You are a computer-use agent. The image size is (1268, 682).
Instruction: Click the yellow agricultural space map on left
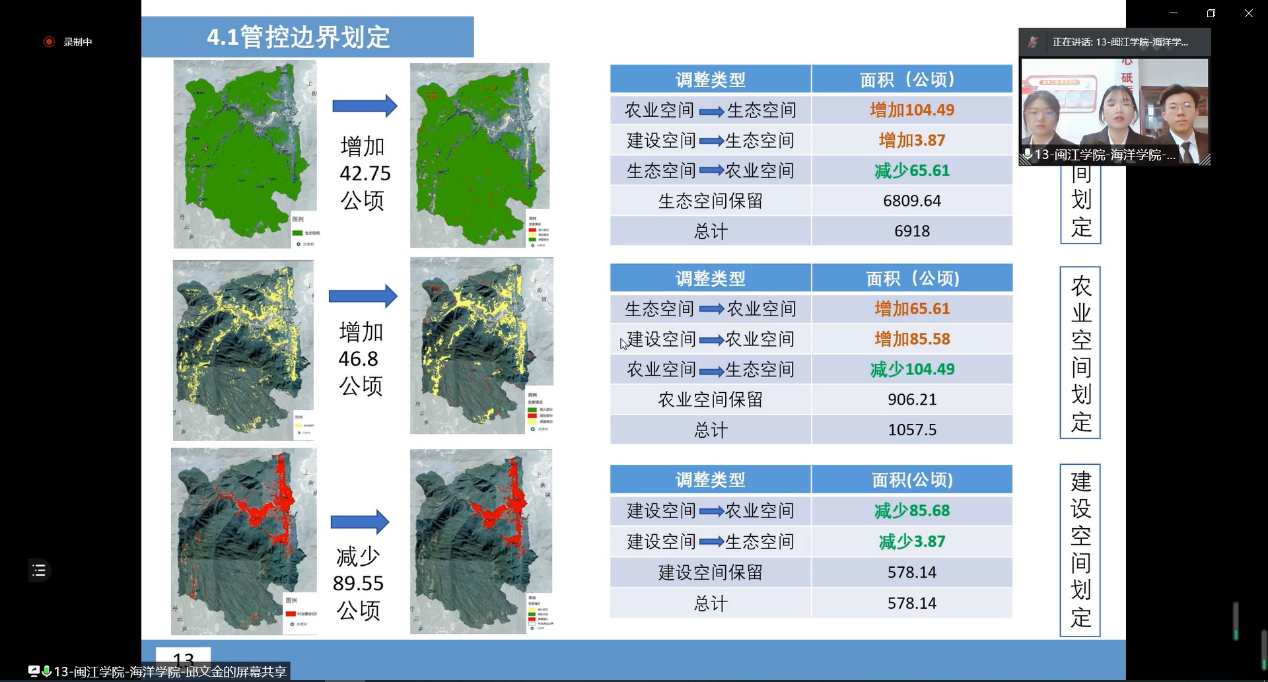pyautogui.click(x=243, y=349)
